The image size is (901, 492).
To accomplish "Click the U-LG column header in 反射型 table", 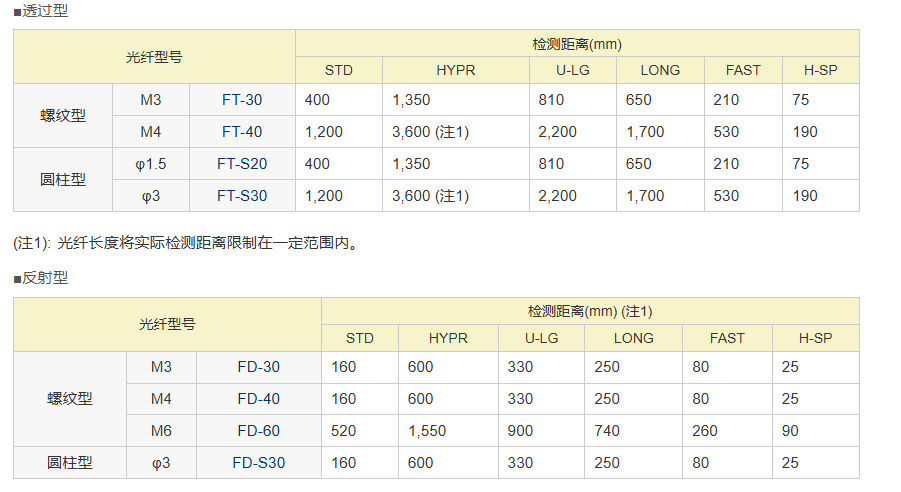I will [x=541, y=338].
